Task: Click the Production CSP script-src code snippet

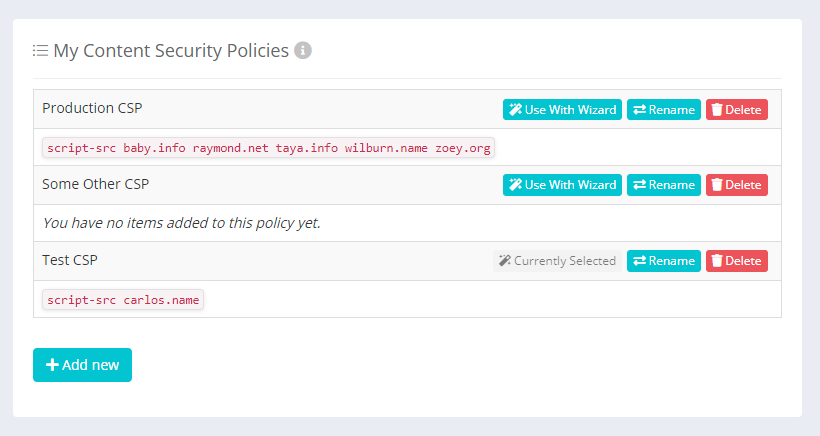Action: click(268, 148)
